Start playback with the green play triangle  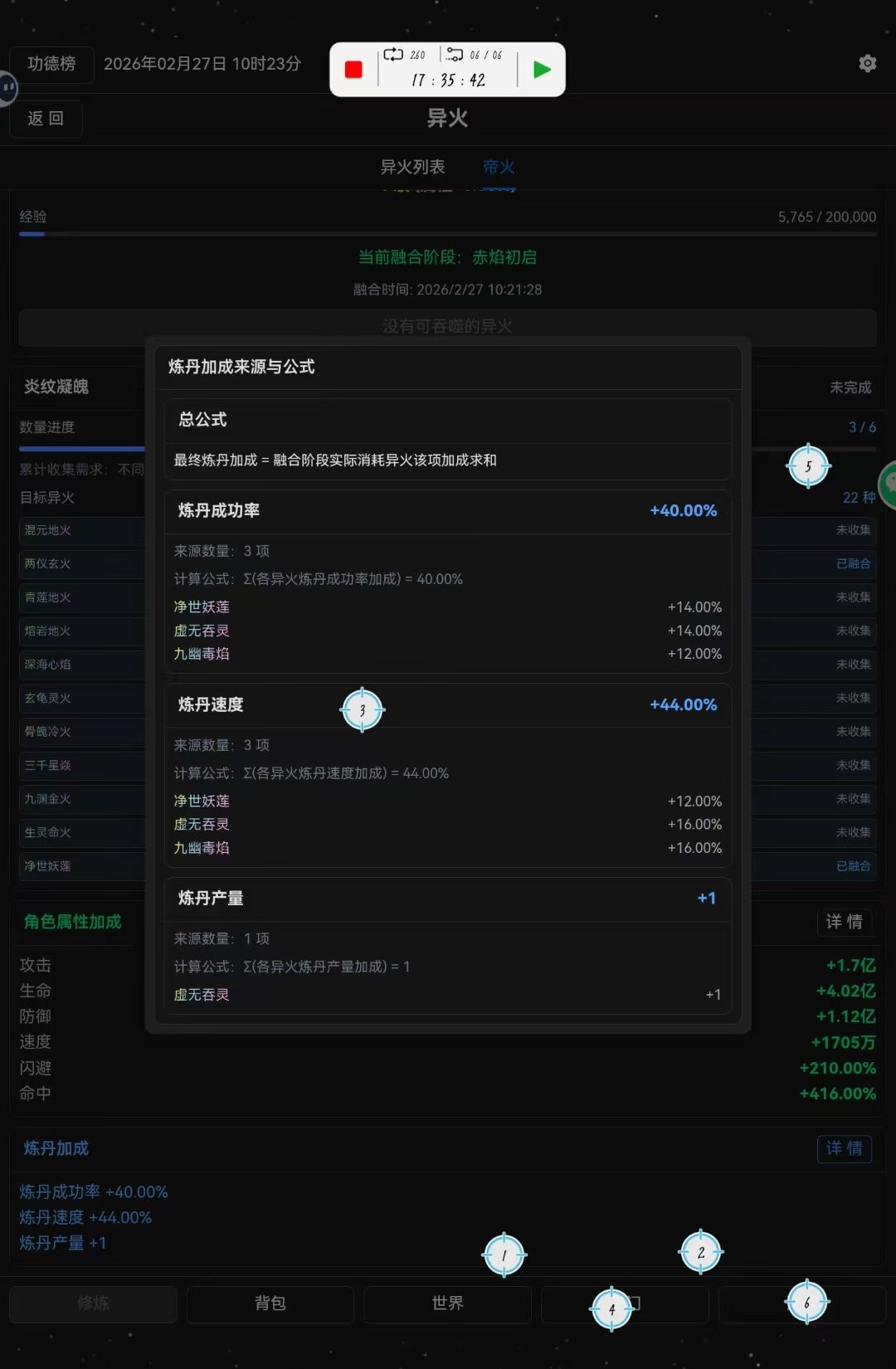click(x=542, y=70)
